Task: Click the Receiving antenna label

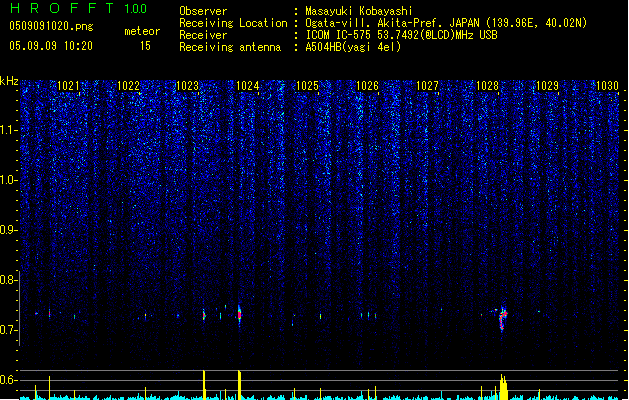Action: (x=230, y=47)
